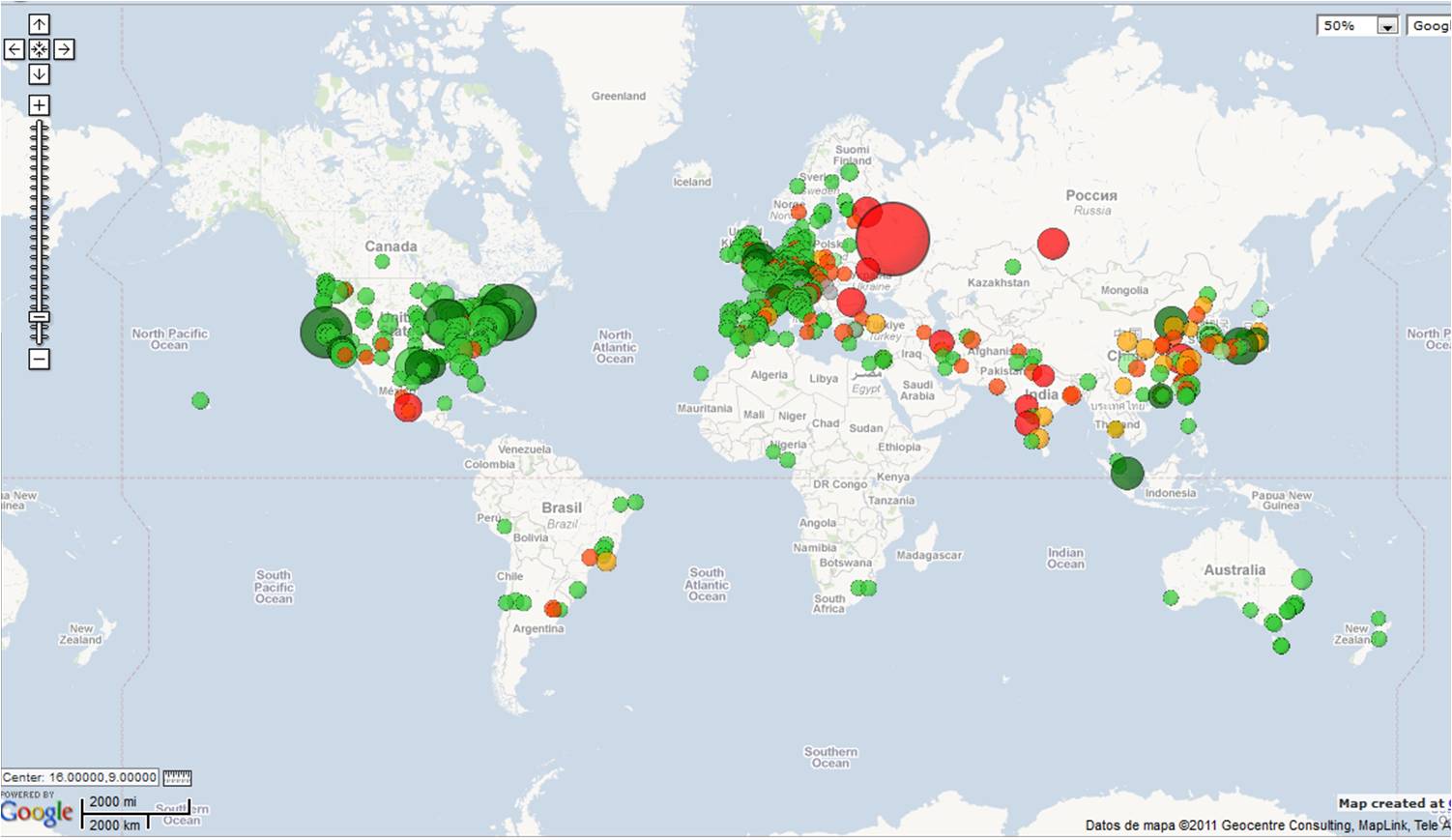Select the northern green marker on New Zealand
Image resolution: width=1452 pixels, height=840 pixels.
click(x=1379, y=619)
